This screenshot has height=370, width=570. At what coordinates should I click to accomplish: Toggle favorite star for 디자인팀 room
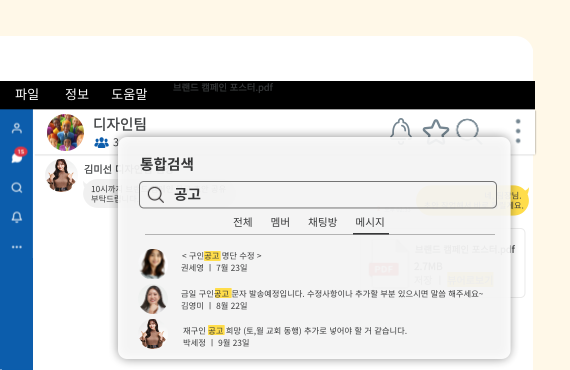point(435,131)
